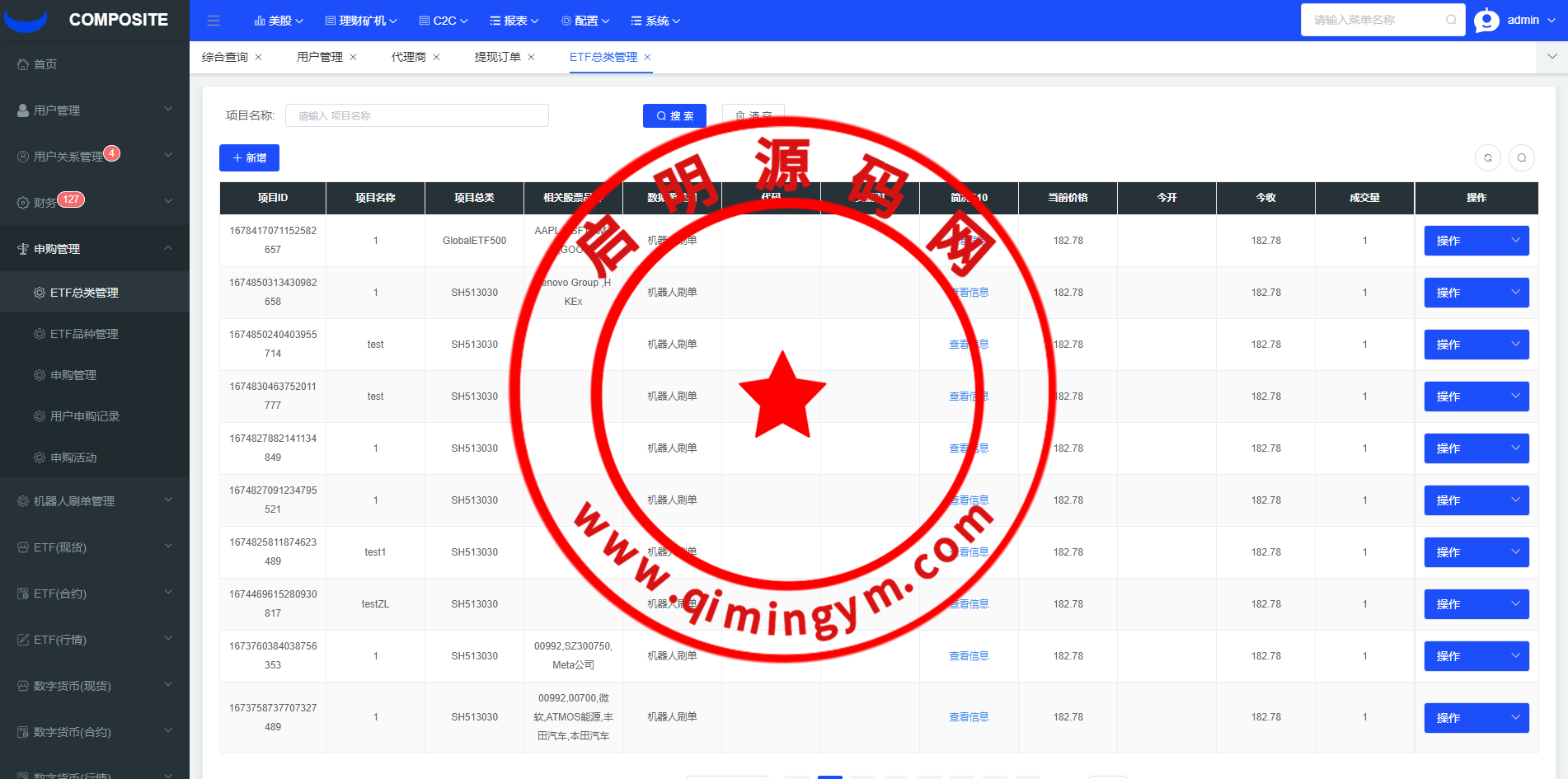Collapse the 申购管理 sidebar menu

coord(94,249)
